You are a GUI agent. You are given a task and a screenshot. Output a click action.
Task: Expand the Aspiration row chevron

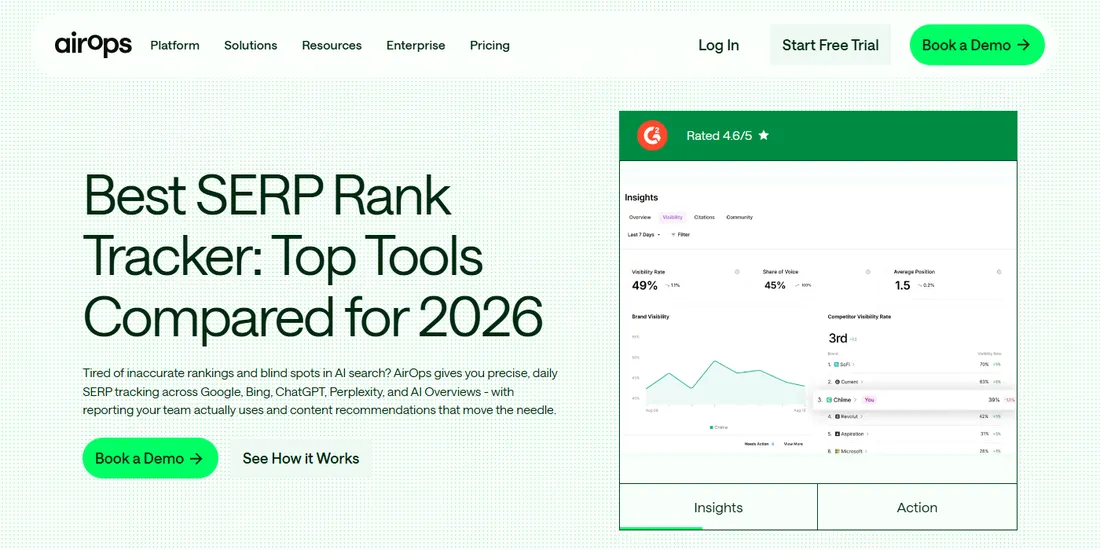(868, 434)
